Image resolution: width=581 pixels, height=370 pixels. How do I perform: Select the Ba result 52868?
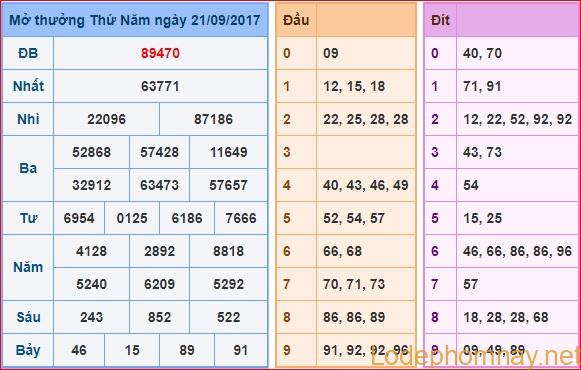tap(92, 152)
